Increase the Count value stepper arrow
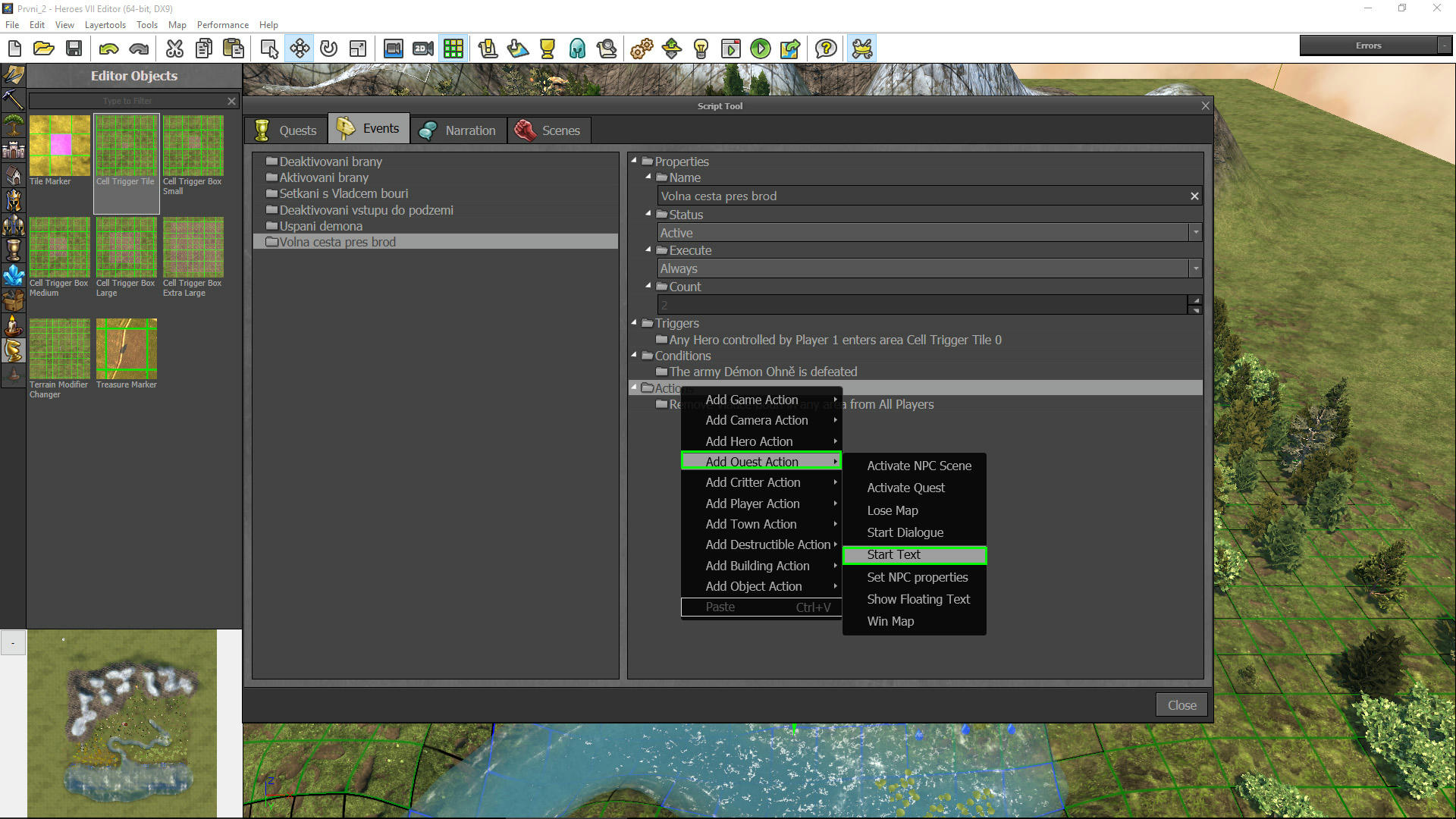 [1196, 300]
